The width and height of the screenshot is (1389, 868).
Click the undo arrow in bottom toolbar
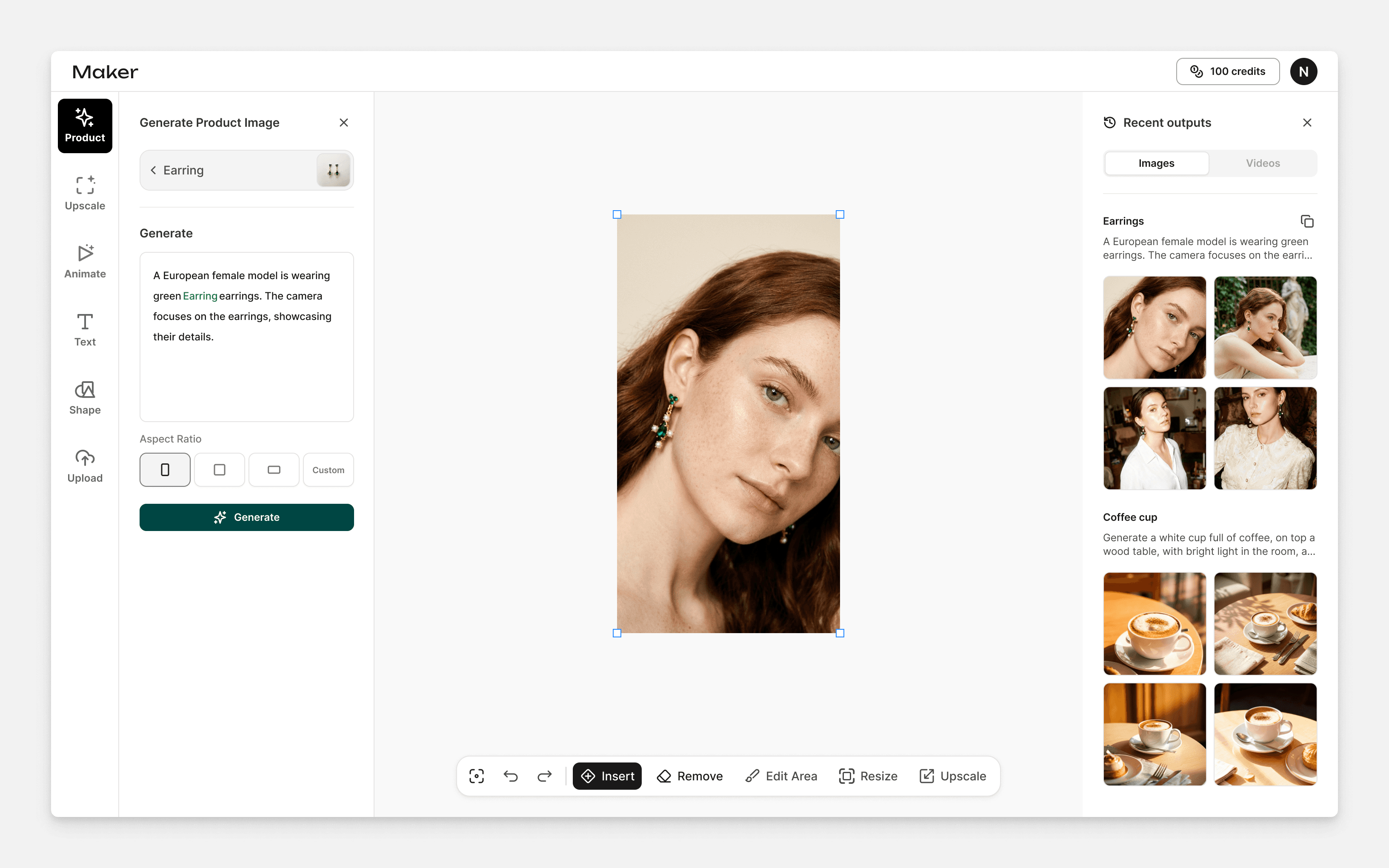pos(510,776)
